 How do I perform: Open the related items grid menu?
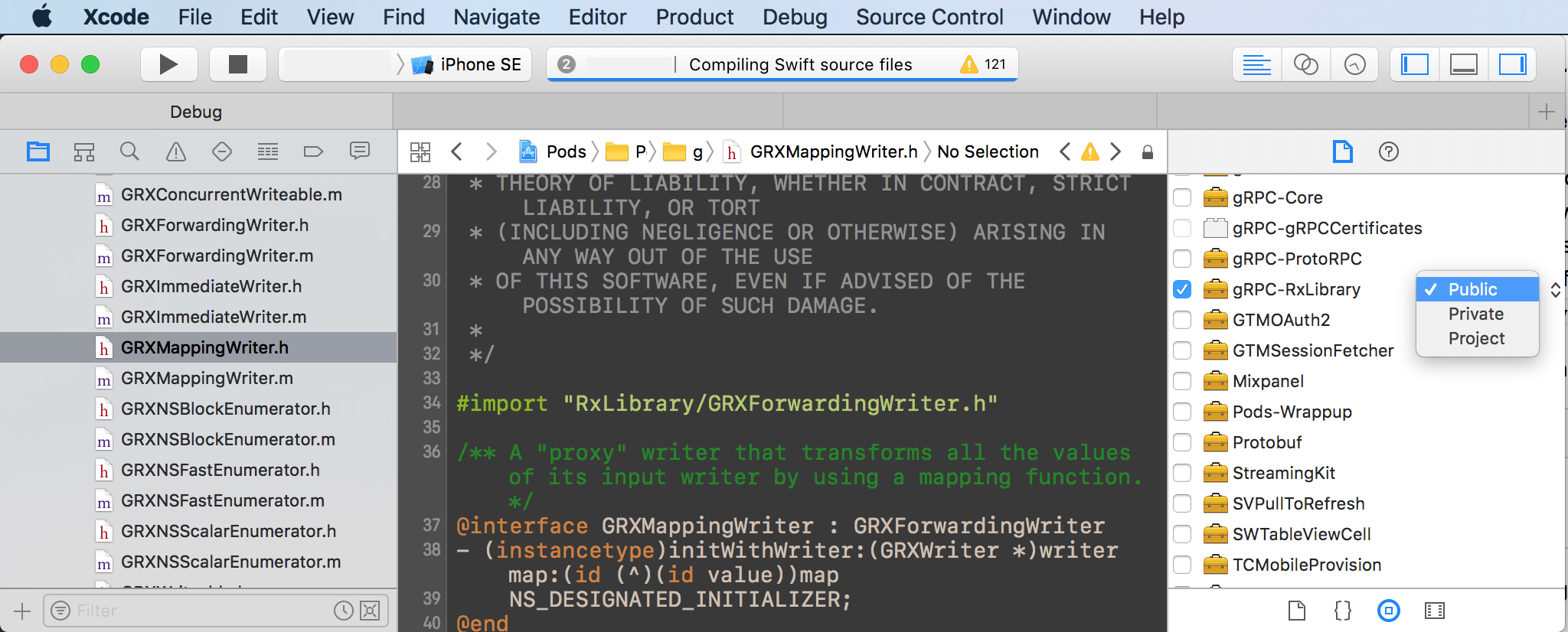point(420,151)
